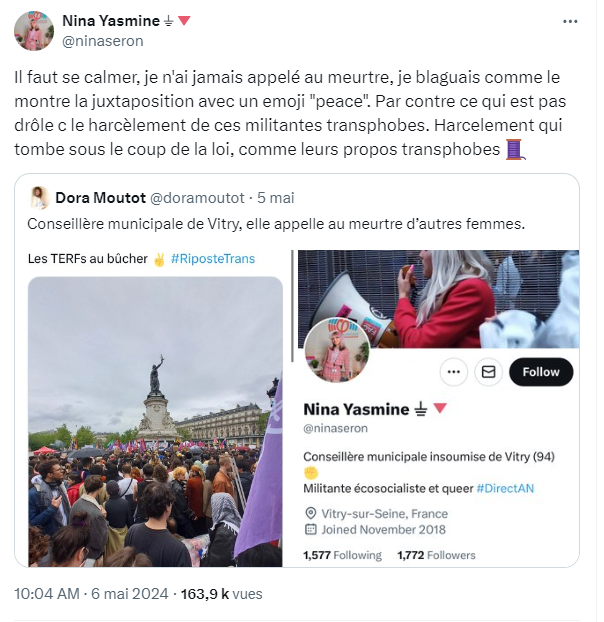
Task: Open the @ninaseron handle under the author name
Action: (103, 41)
